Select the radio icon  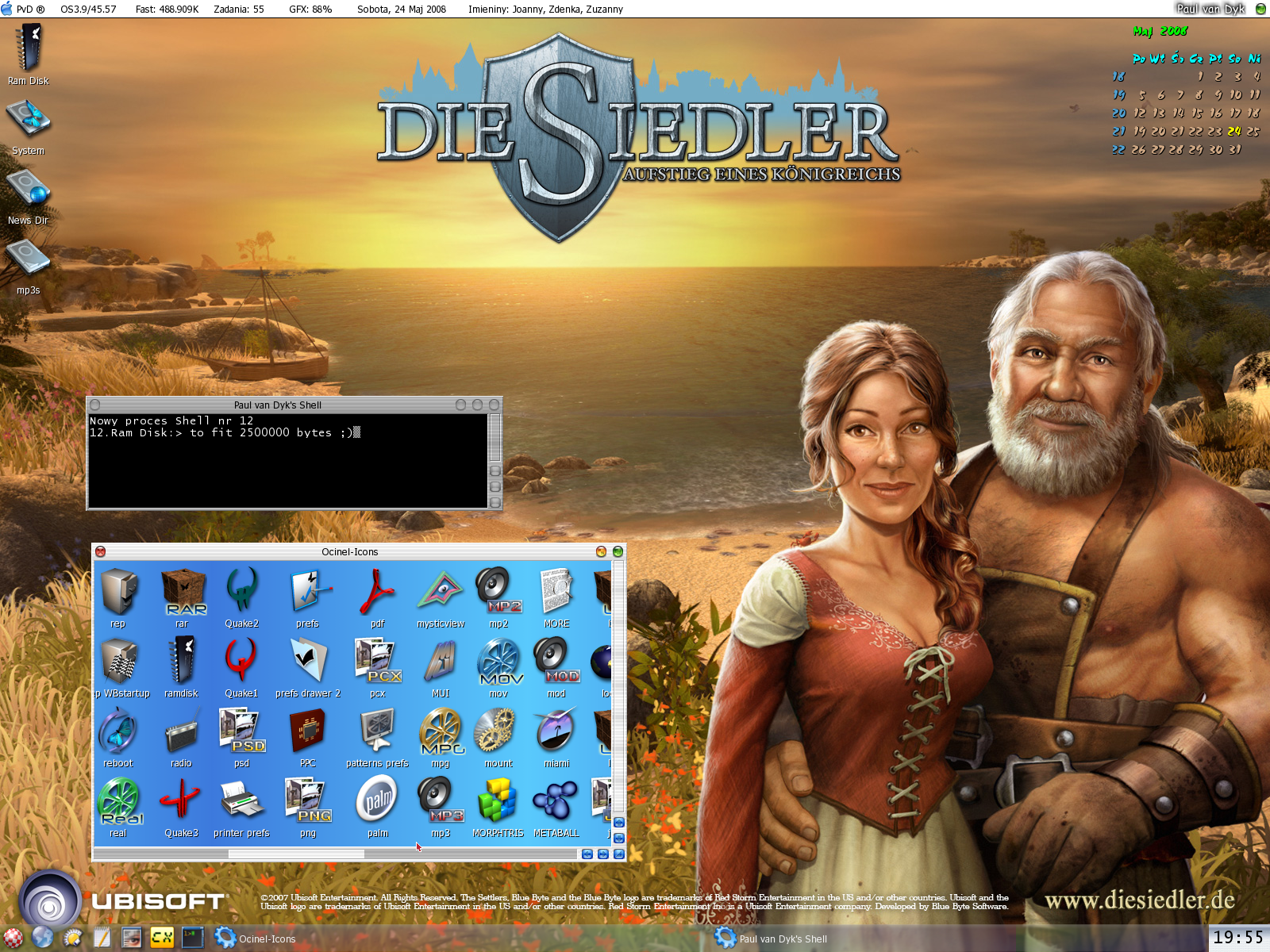tap(182, 737)
